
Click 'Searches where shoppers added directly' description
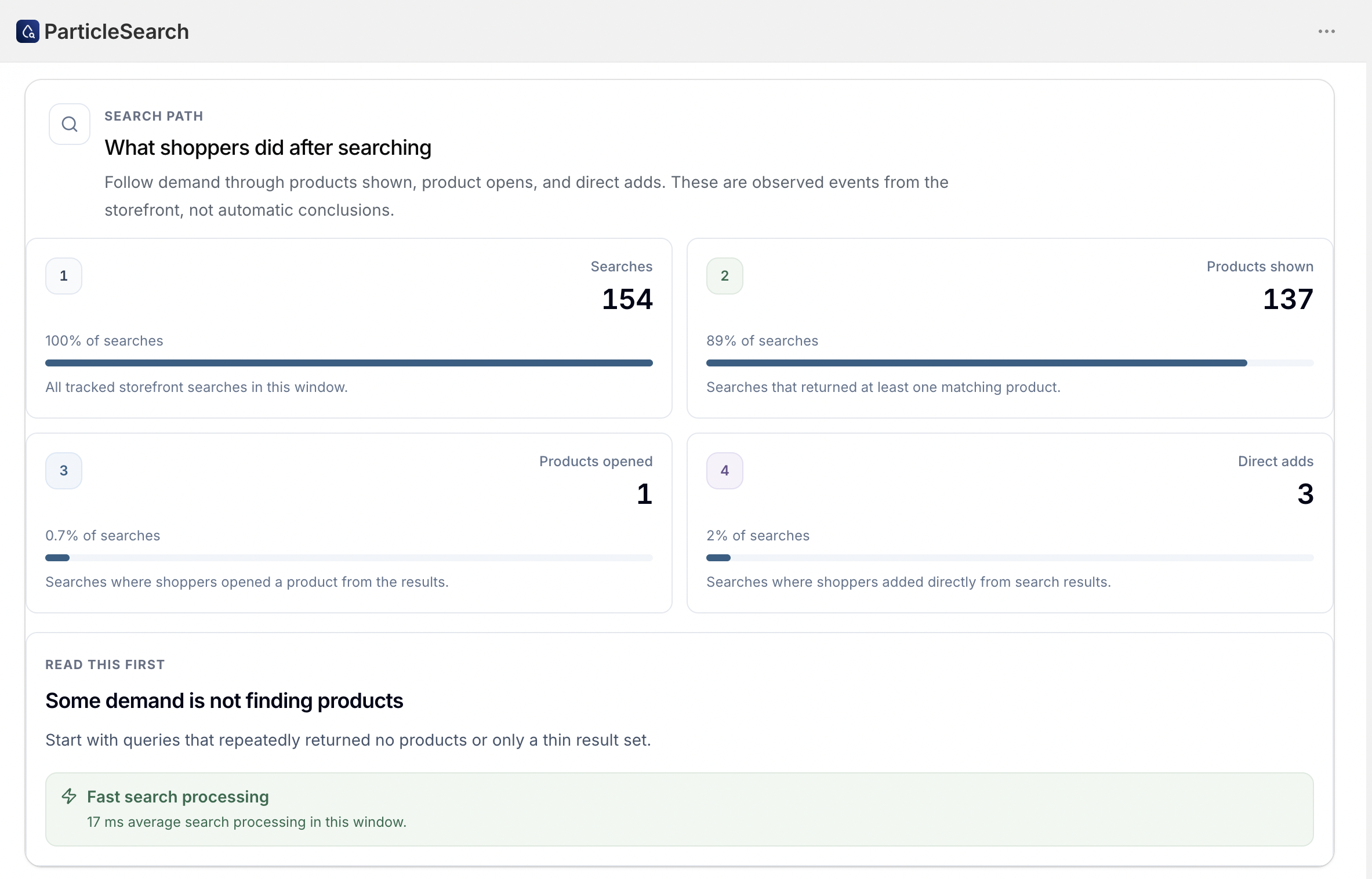(909, 582)
